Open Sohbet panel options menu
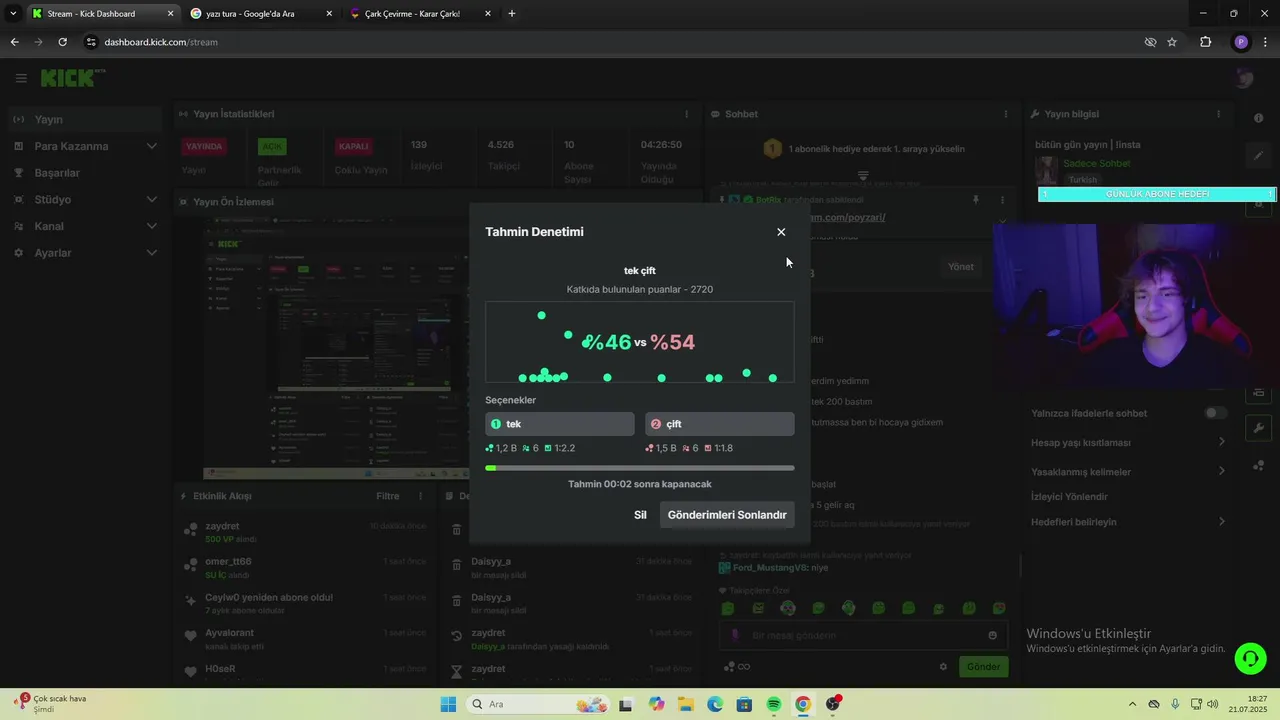 pos(1006,114)
